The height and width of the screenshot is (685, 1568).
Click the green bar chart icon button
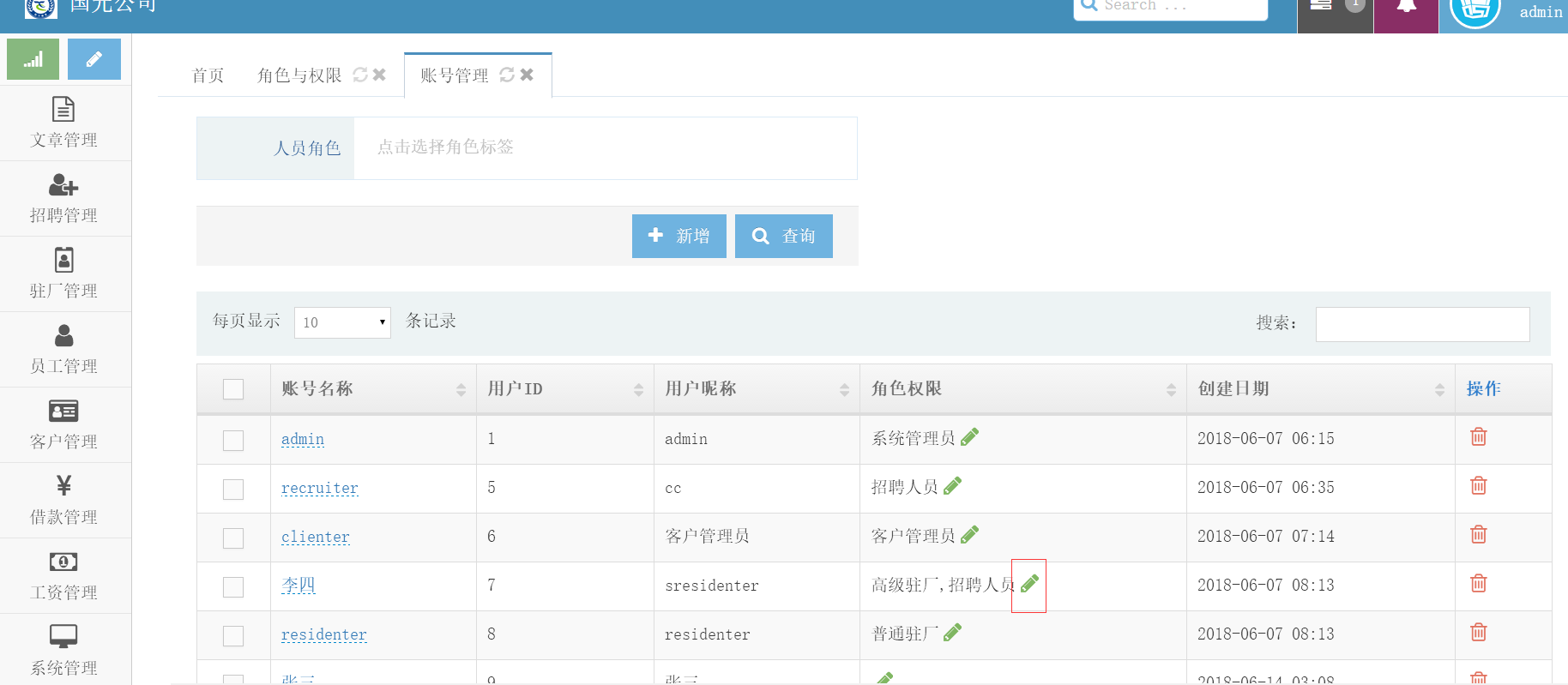[33, 59]
